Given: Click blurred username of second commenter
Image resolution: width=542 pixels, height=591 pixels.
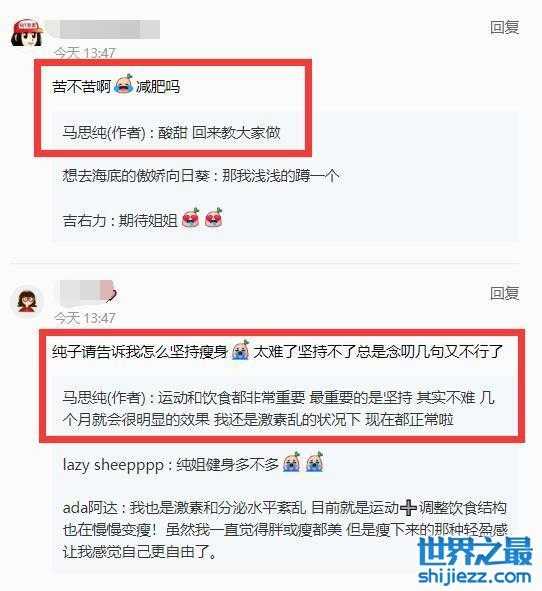Looking at the screenshot, I should pos(87,292).
